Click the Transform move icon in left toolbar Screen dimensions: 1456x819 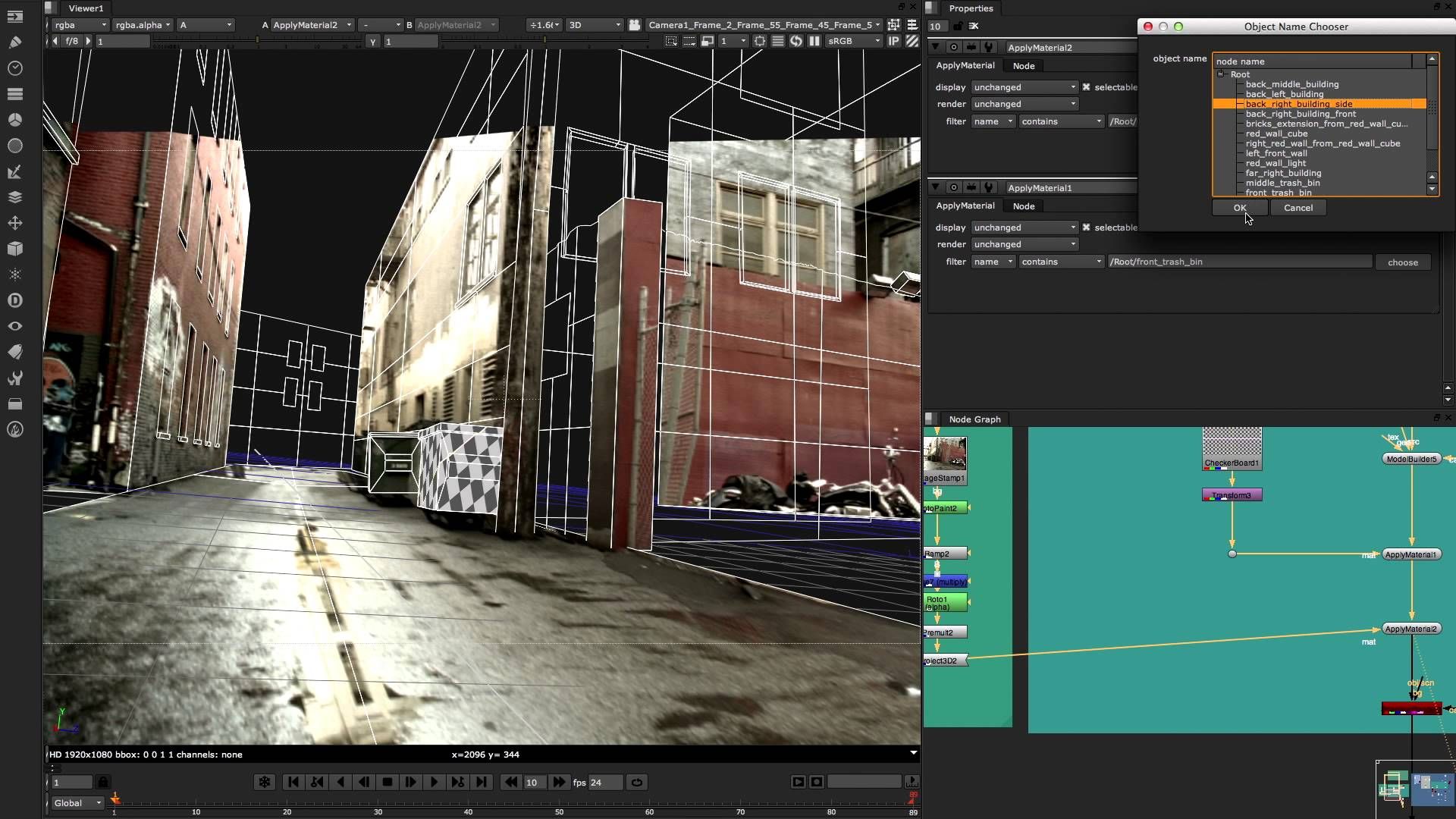[x=14, y=223]
